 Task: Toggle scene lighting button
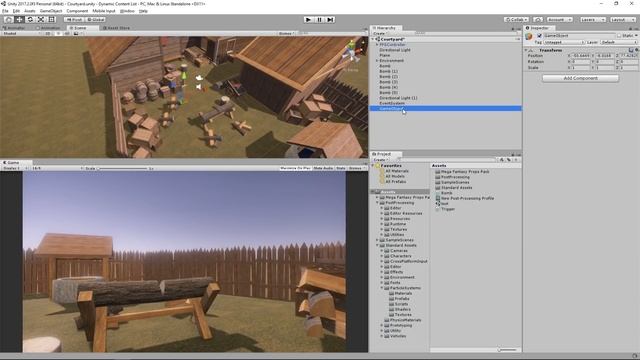58,33
